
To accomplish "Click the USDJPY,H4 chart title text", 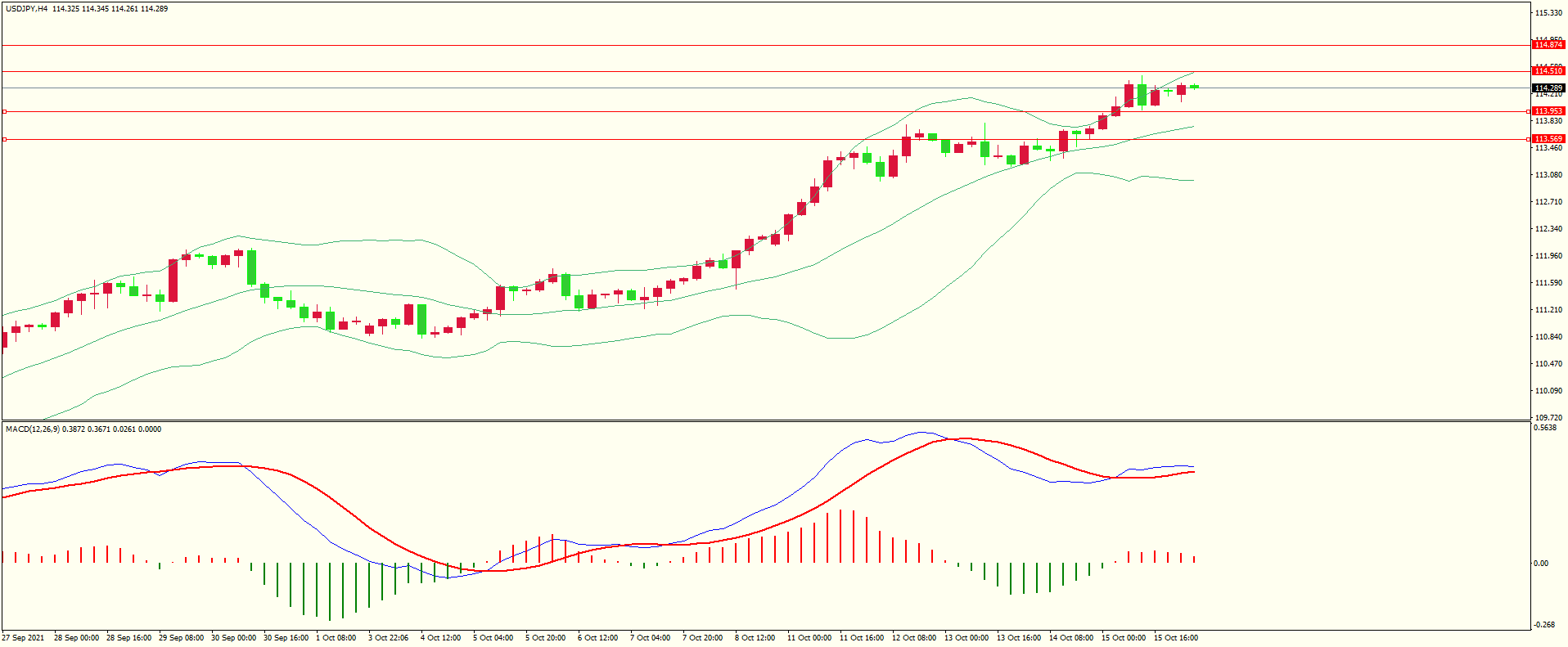I will [26, 9].
